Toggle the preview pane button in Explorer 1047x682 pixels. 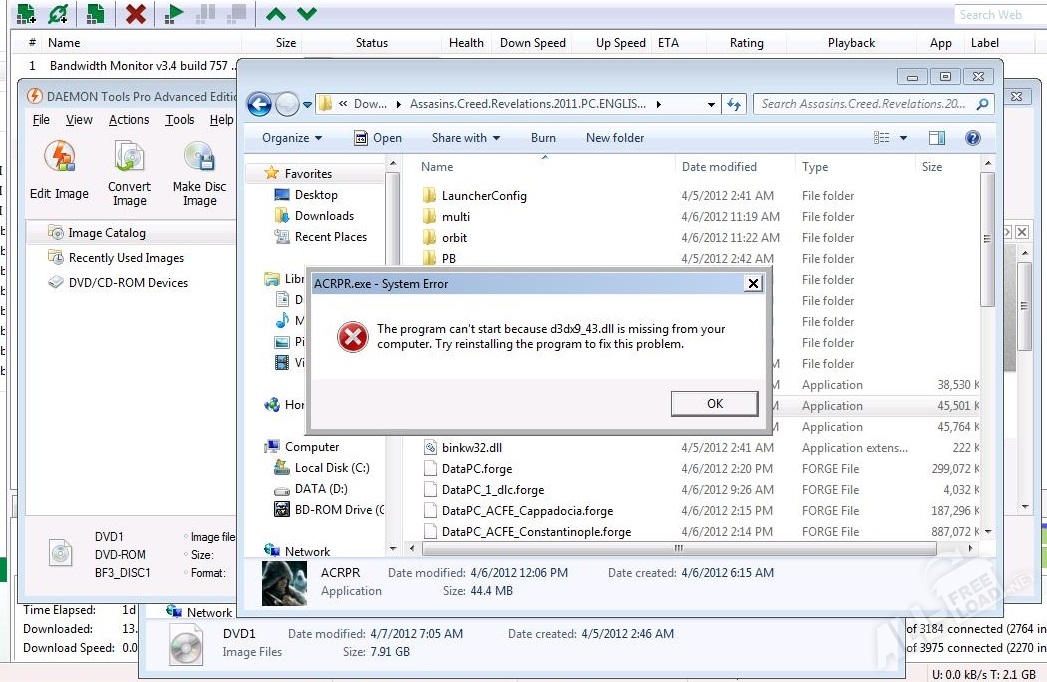pyautogui.click(x=937, y=138)
